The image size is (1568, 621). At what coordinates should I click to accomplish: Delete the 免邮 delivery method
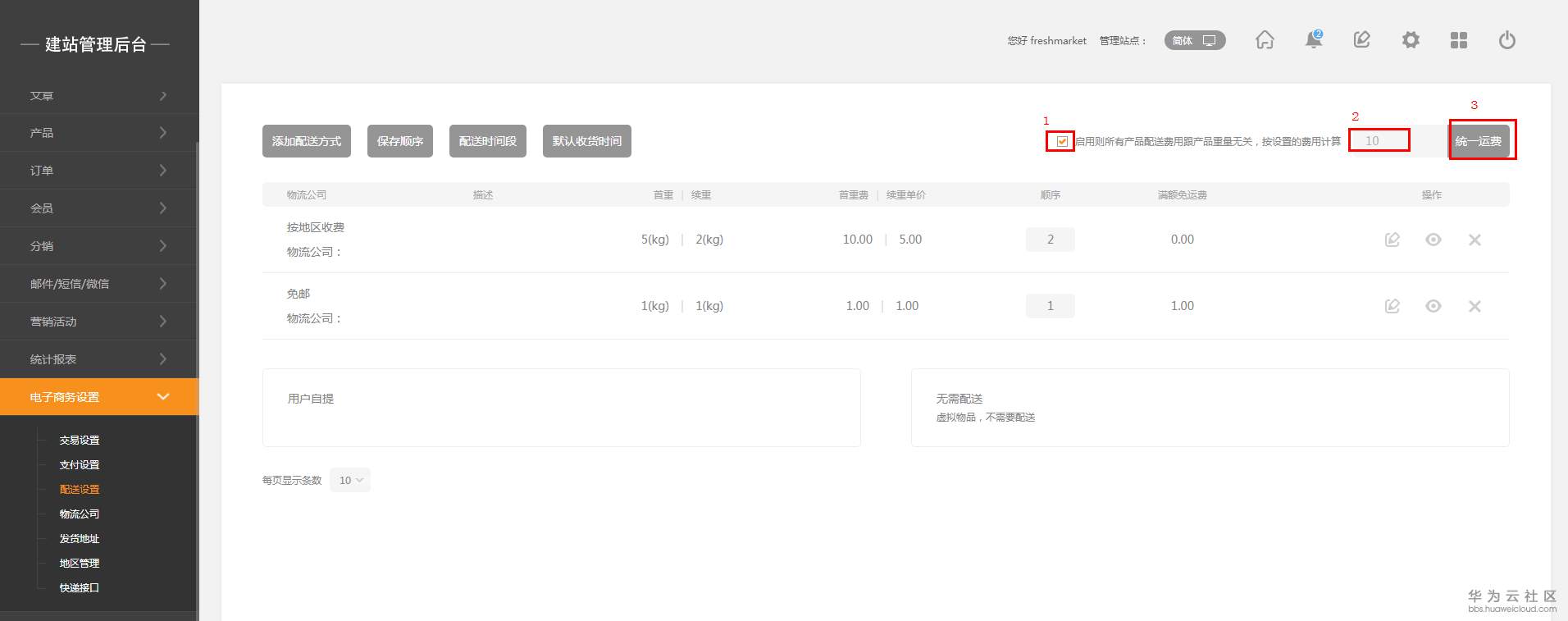coord(1475,306)
